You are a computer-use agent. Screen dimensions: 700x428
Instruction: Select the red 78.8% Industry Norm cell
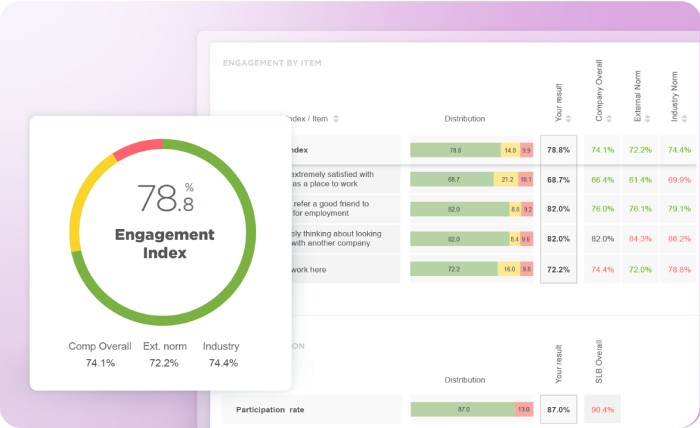click(x=679, y=269)
